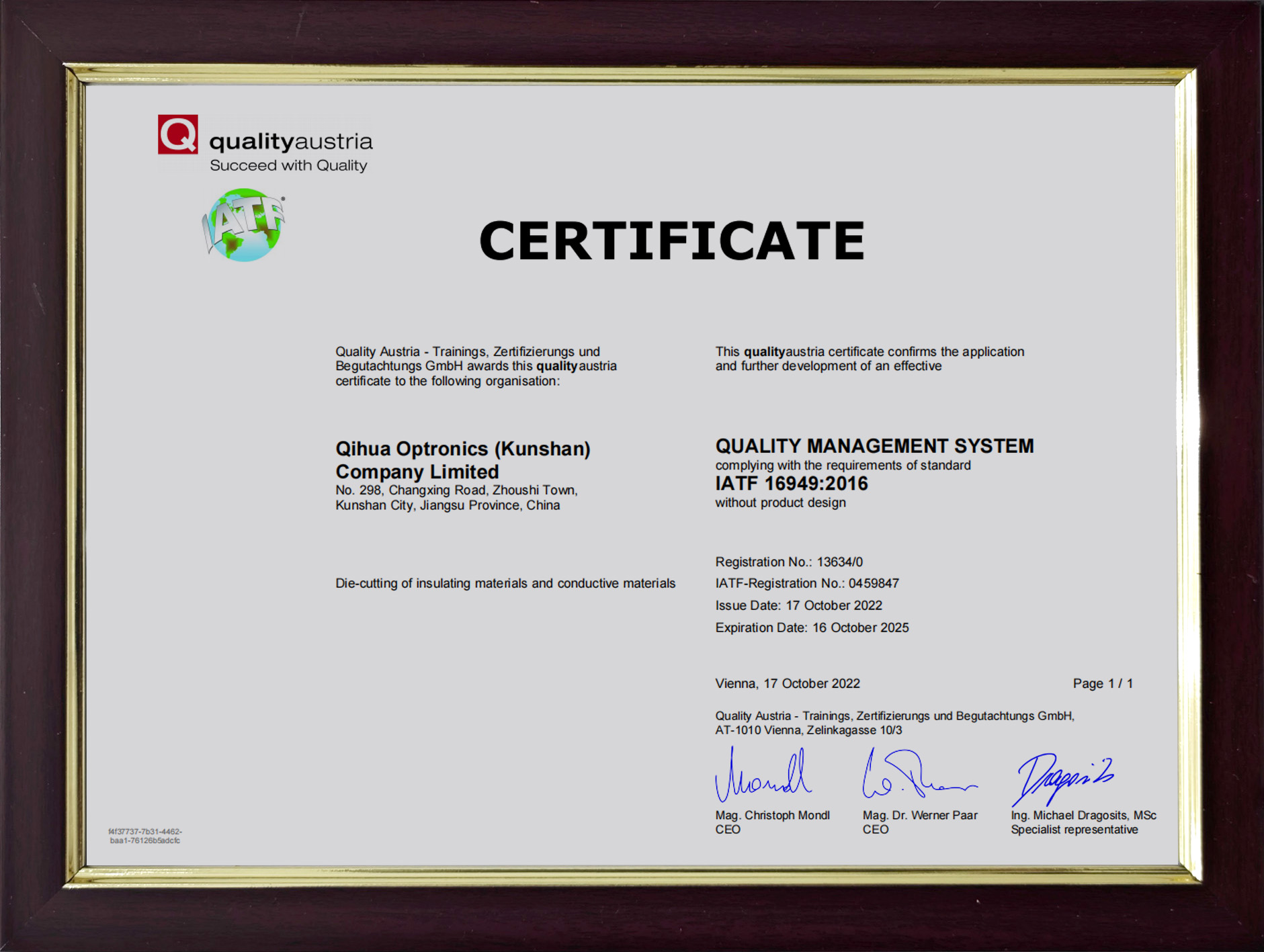The width and height of the screenshot is (1264, 952).
Task: Click "AT-1010 Vienna, Zelinkagasse 10/3" address
Action: coord(808,730)
